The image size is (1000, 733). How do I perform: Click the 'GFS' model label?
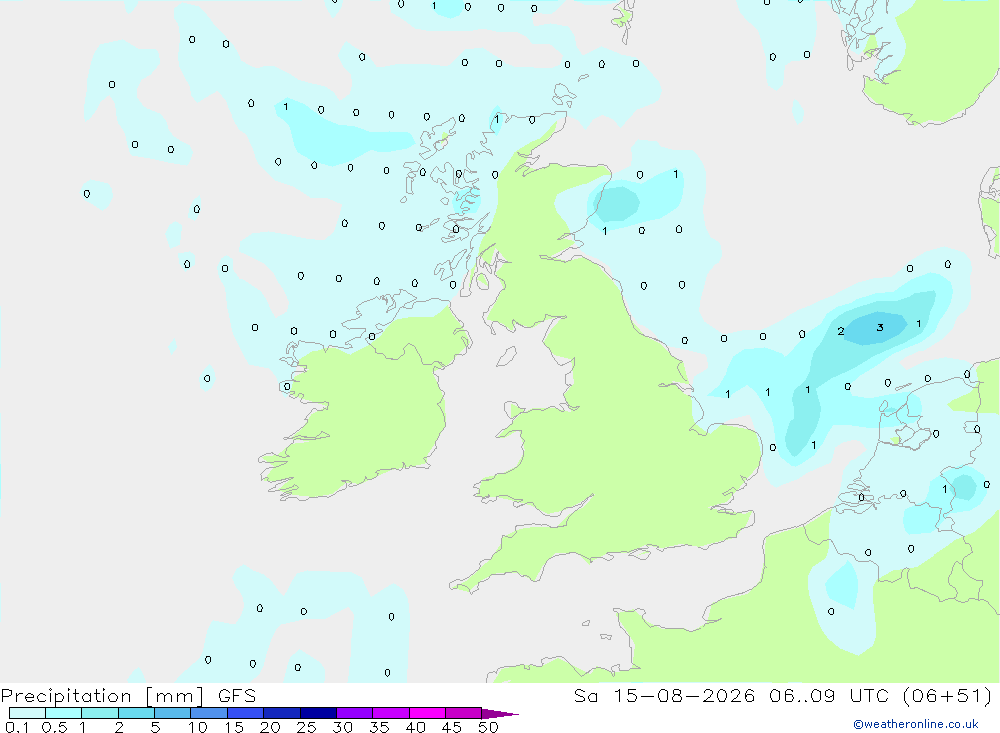coord(237,696)
